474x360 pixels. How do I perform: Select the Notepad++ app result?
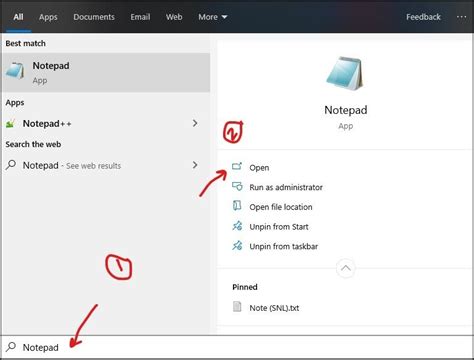click(106, 124)
